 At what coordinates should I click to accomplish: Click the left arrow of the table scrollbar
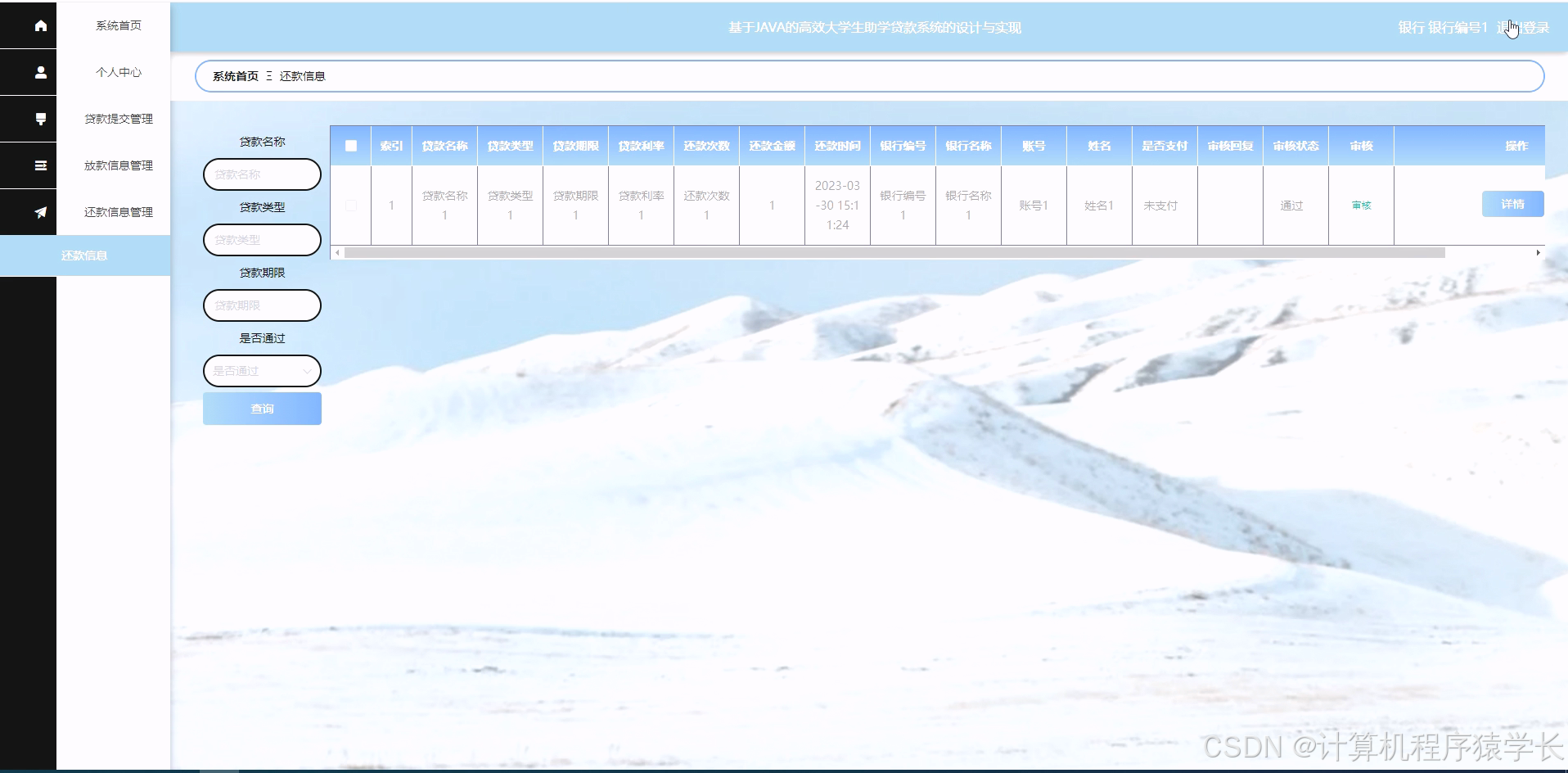coord(337,253)
